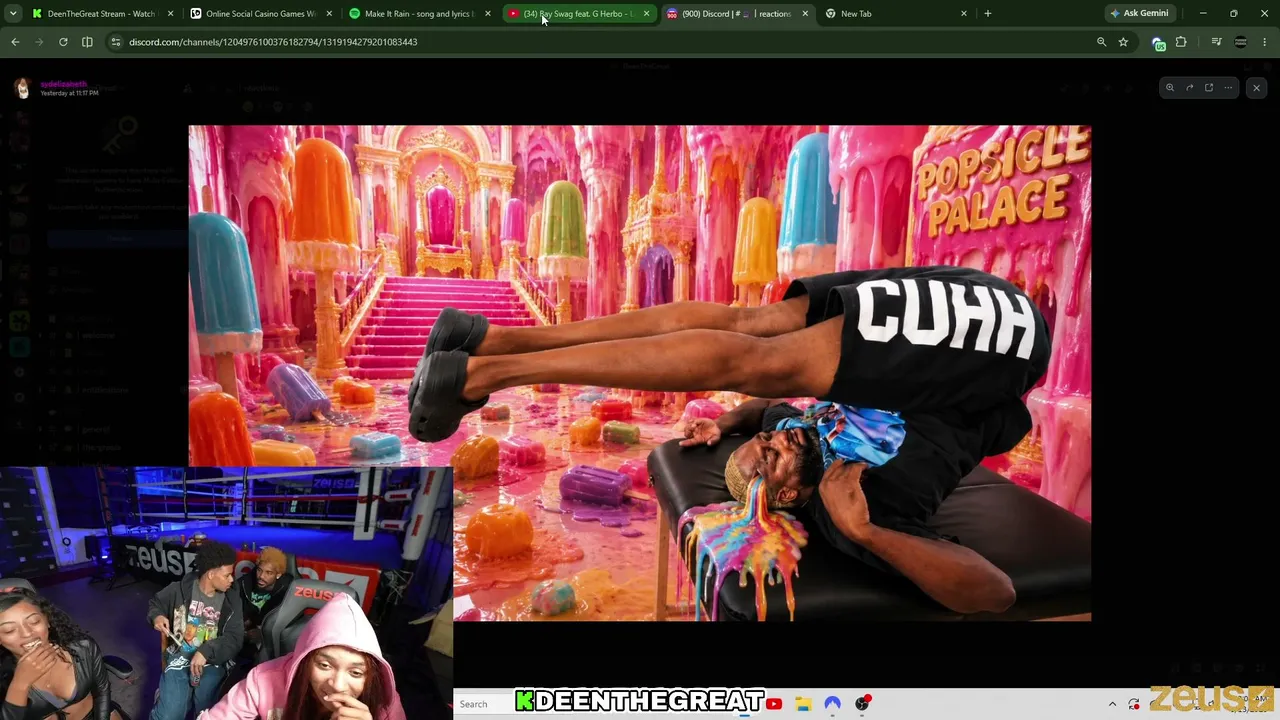Open the image in browser
This screenshot has width=1280, height=720.
click(x=1208, y=88)
